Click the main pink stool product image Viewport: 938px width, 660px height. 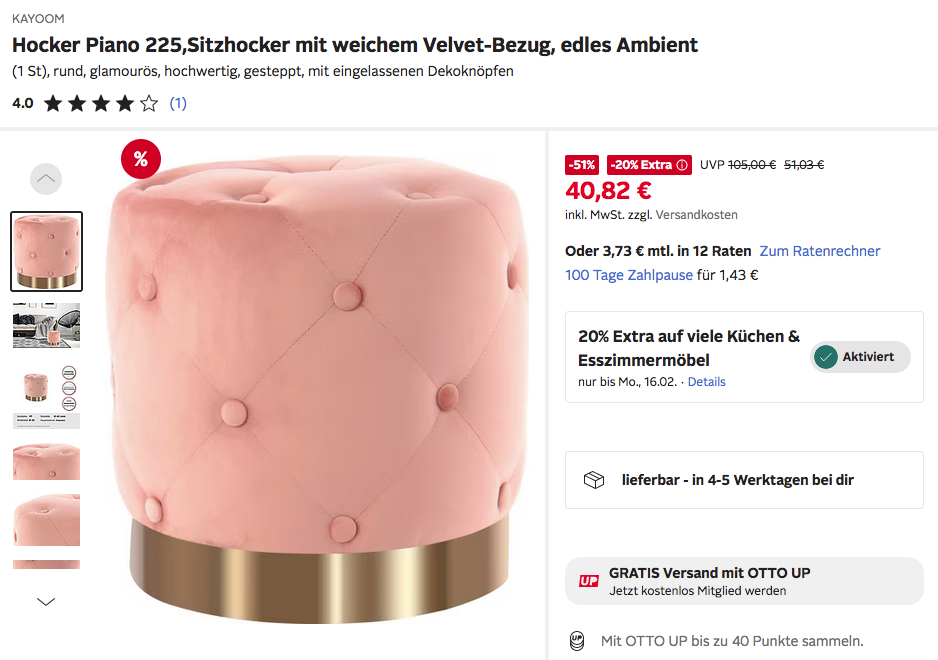[x=318, y=389]
